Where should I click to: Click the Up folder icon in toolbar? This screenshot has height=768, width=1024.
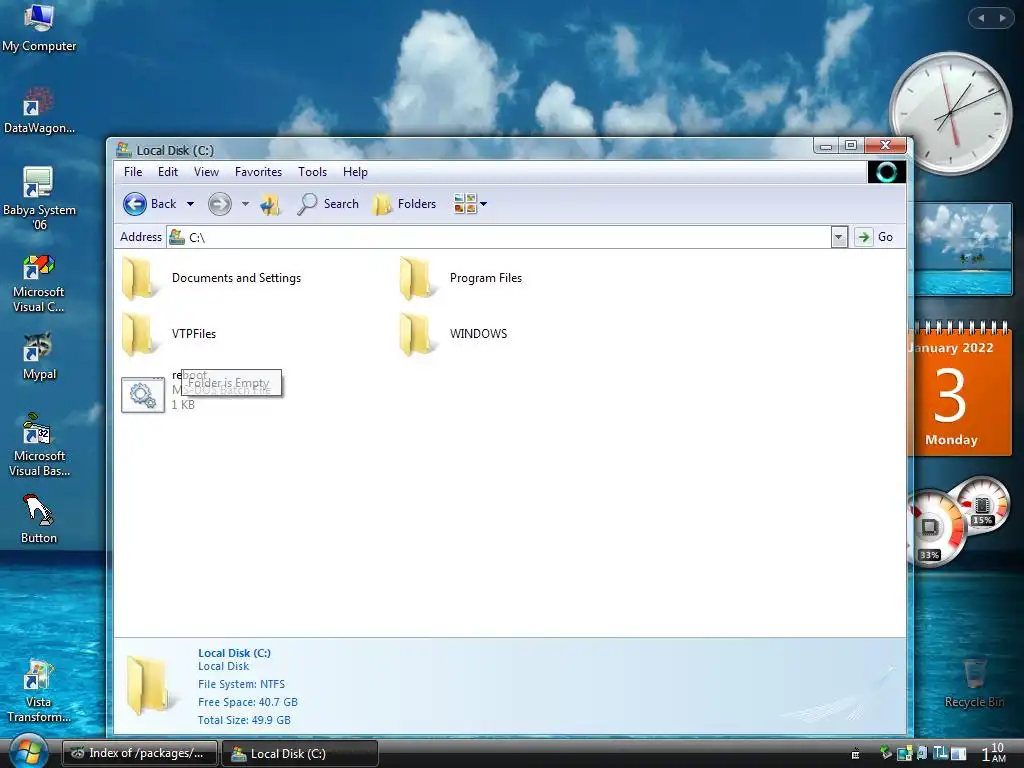click(x=270, y=204)
